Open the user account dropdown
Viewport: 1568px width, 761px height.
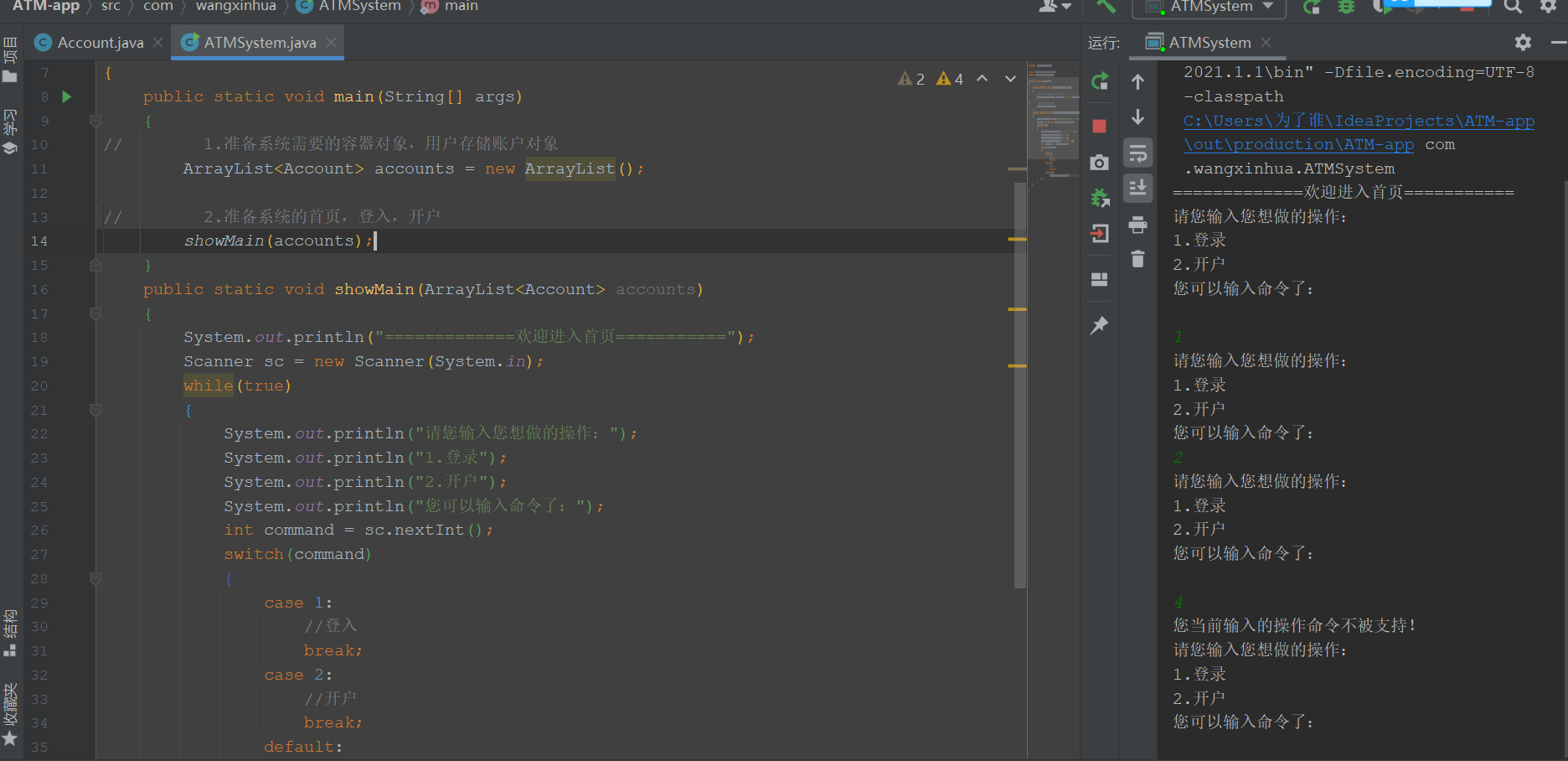tap(1055, 7)
